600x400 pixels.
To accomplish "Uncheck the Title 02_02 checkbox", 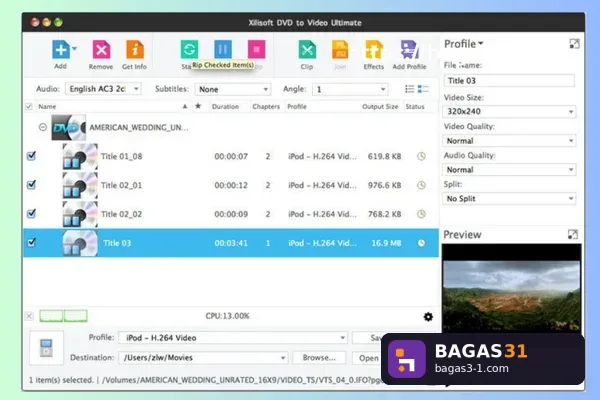I will (31, 214).
